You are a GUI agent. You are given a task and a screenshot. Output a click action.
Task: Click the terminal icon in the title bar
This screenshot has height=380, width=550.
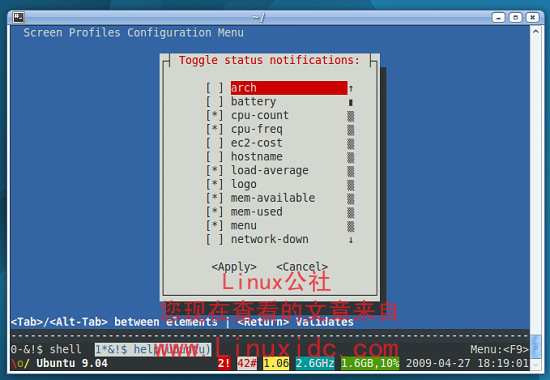pos(18,17)
